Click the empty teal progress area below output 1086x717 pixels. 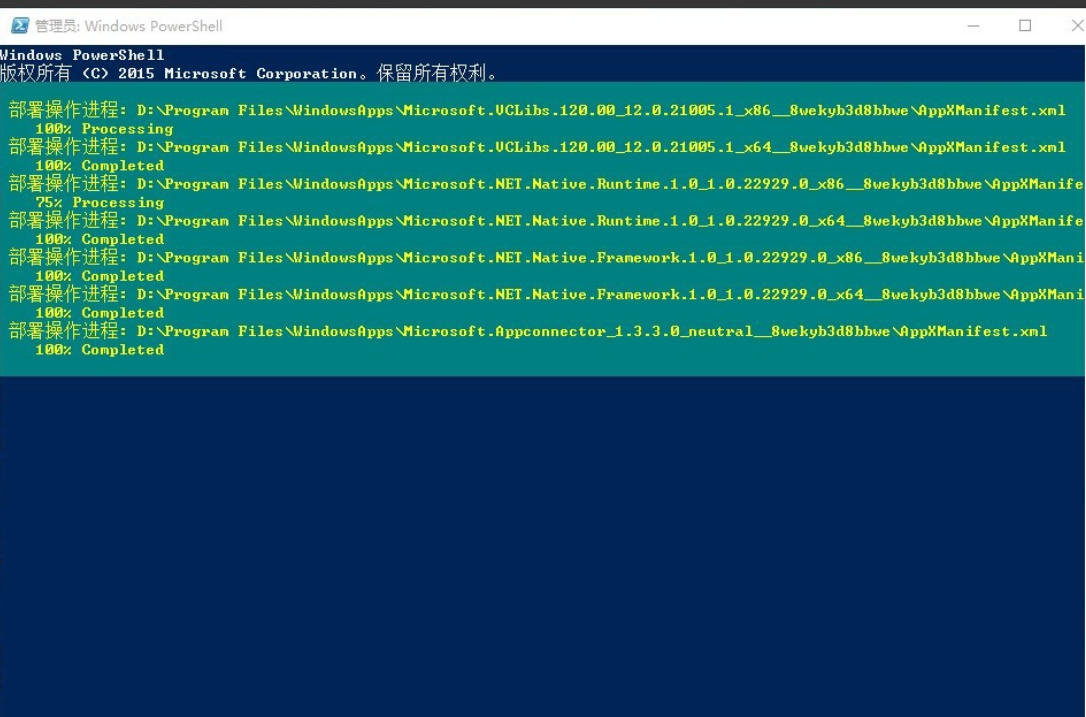(600, 365)
